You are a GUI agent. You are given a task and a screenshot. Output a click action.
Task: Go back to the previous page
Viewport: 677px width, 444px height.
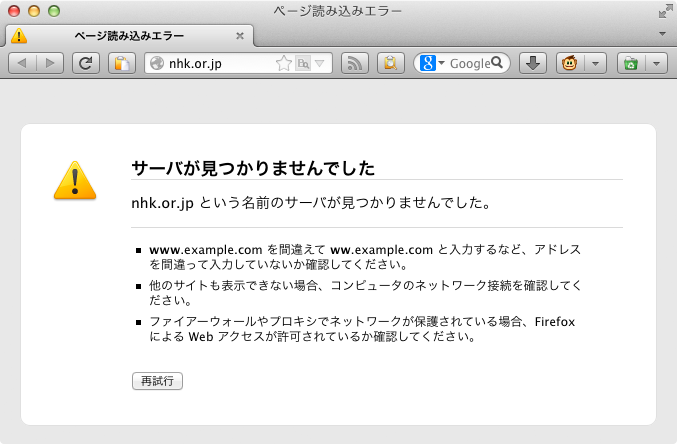click(x=22, y=63)
